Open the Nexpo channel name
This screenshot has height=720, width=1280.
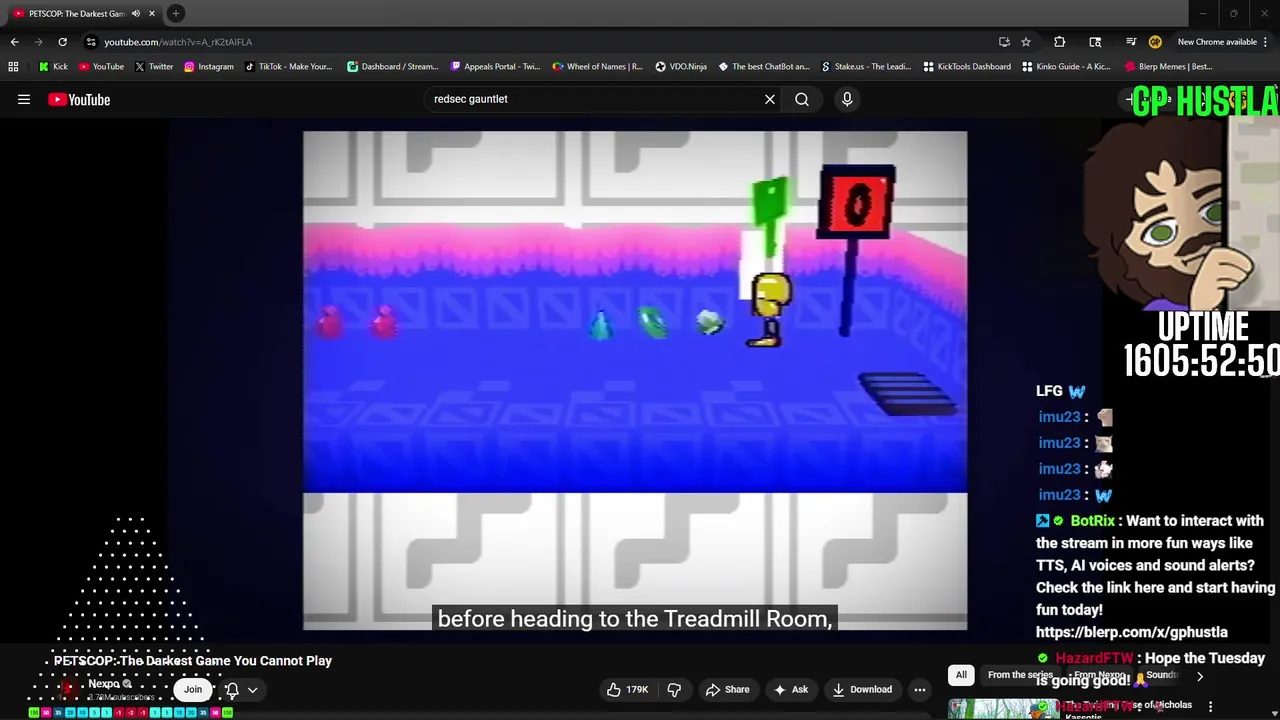[x=104, y=684]
